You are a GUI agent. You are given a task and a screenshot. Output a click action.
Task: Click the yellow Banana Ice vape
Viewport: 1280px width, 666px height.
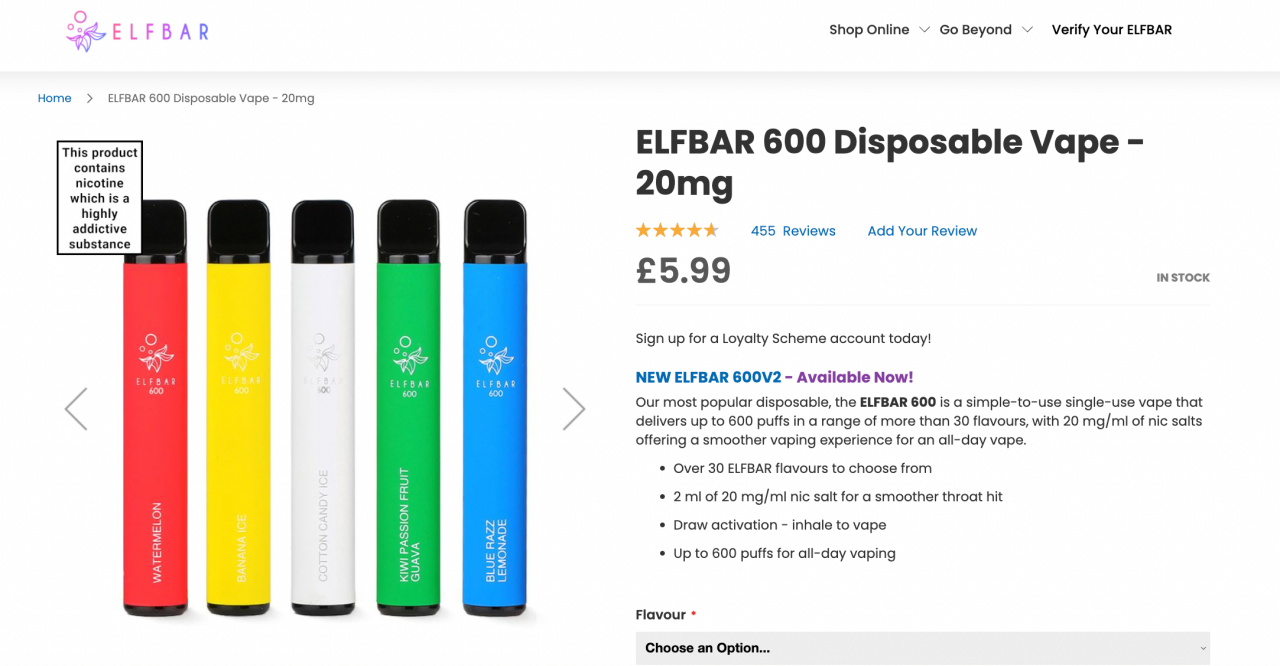[x=239, y=420]
